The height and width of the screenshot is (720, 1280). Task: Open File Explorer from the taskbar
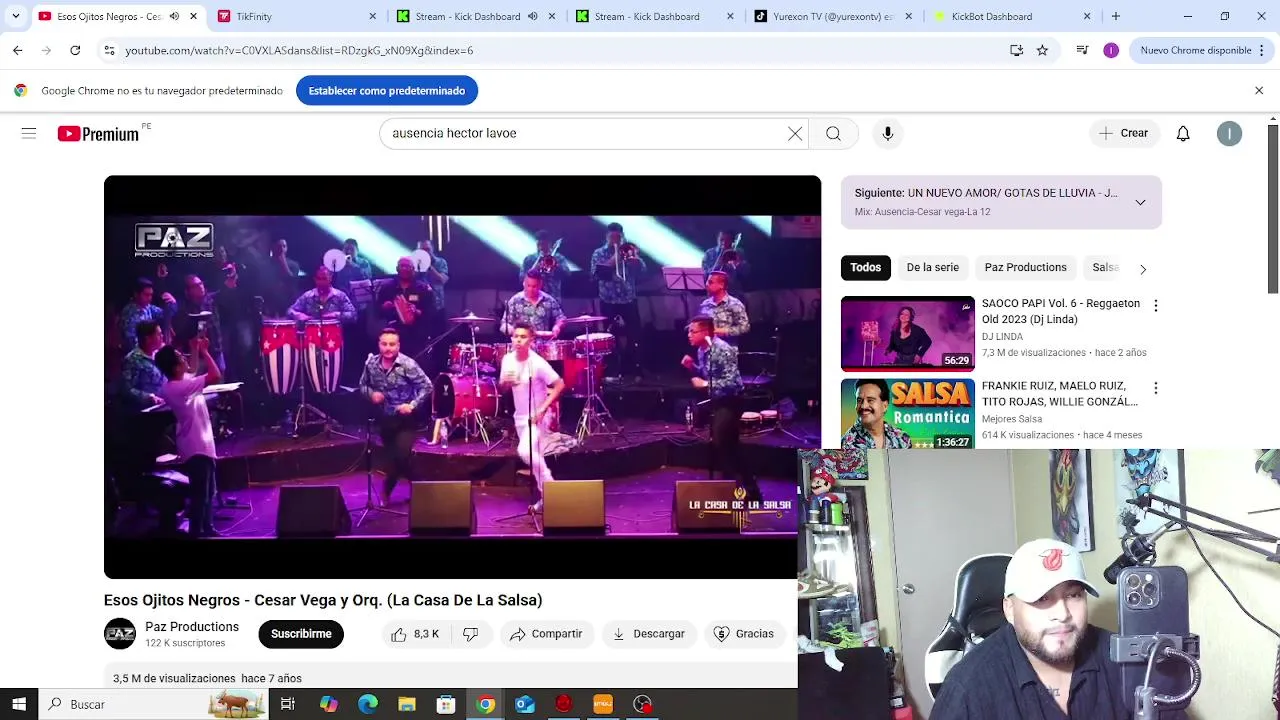pyautogui.click(x=406, y=704)
